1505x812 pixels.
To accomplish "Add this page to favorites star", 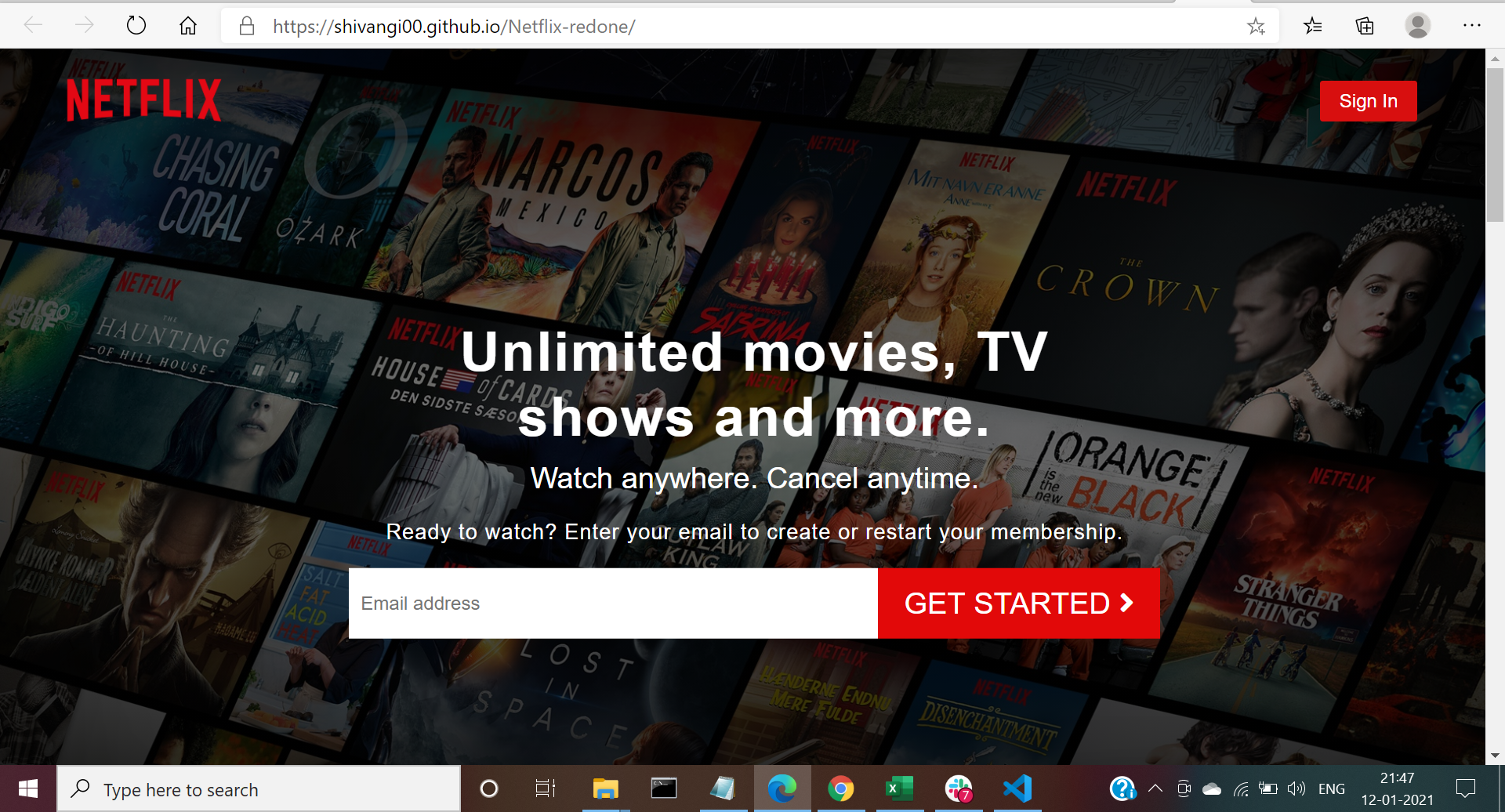I will [1256, 27].
